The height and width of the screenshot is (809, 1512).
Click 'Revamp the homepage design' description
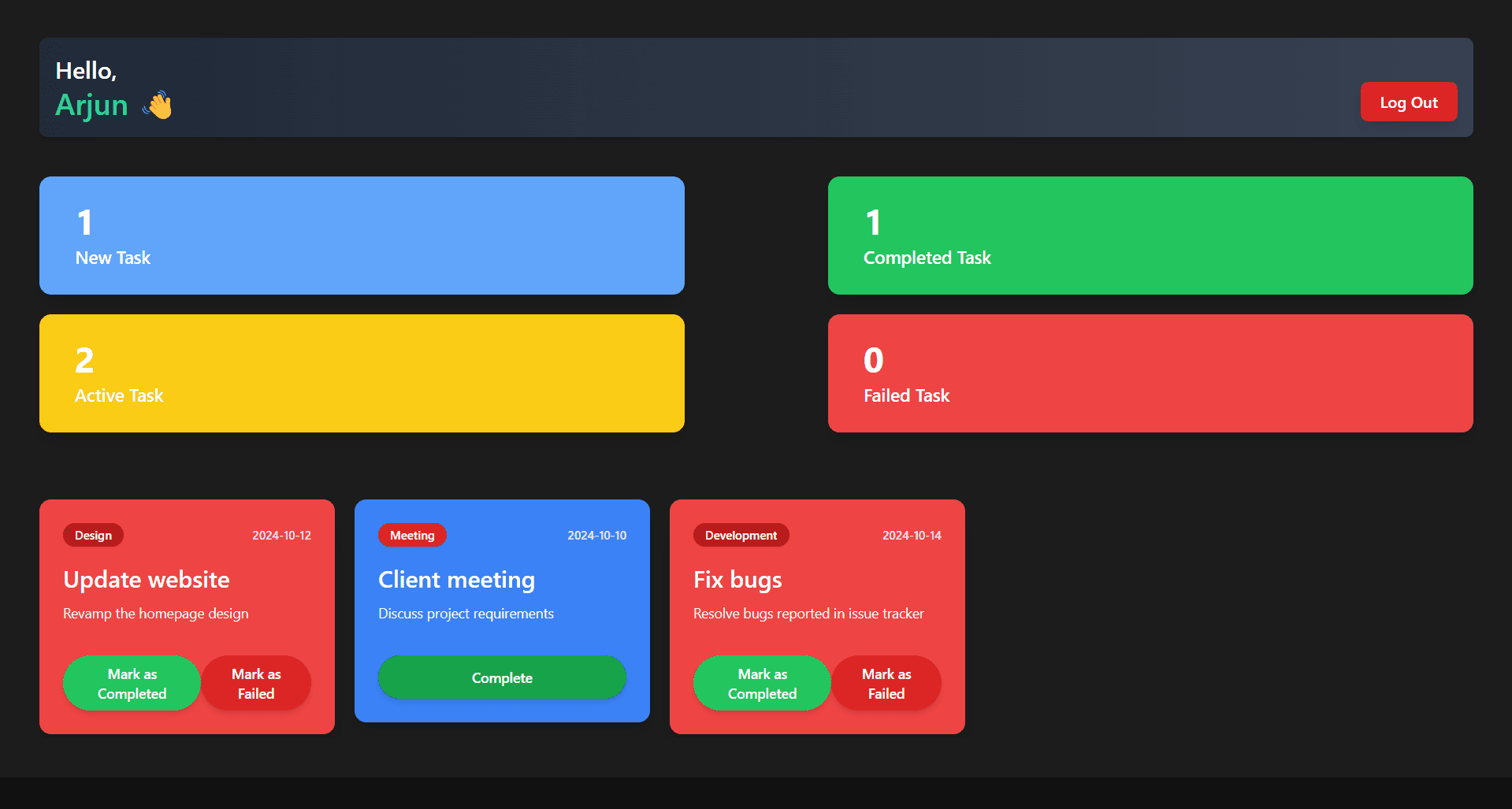(156, 614)
